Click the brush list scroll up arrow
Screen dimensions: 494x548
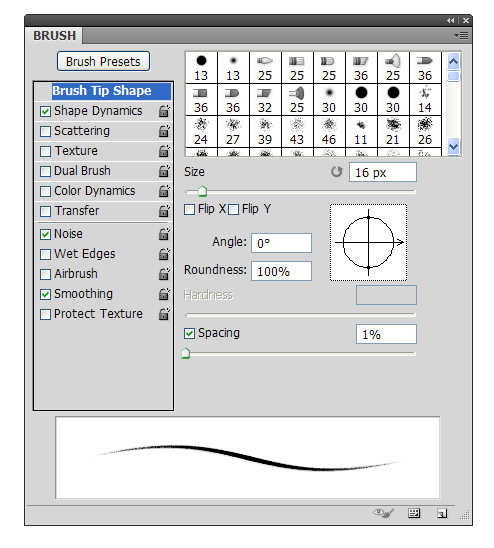pos(453,62)
